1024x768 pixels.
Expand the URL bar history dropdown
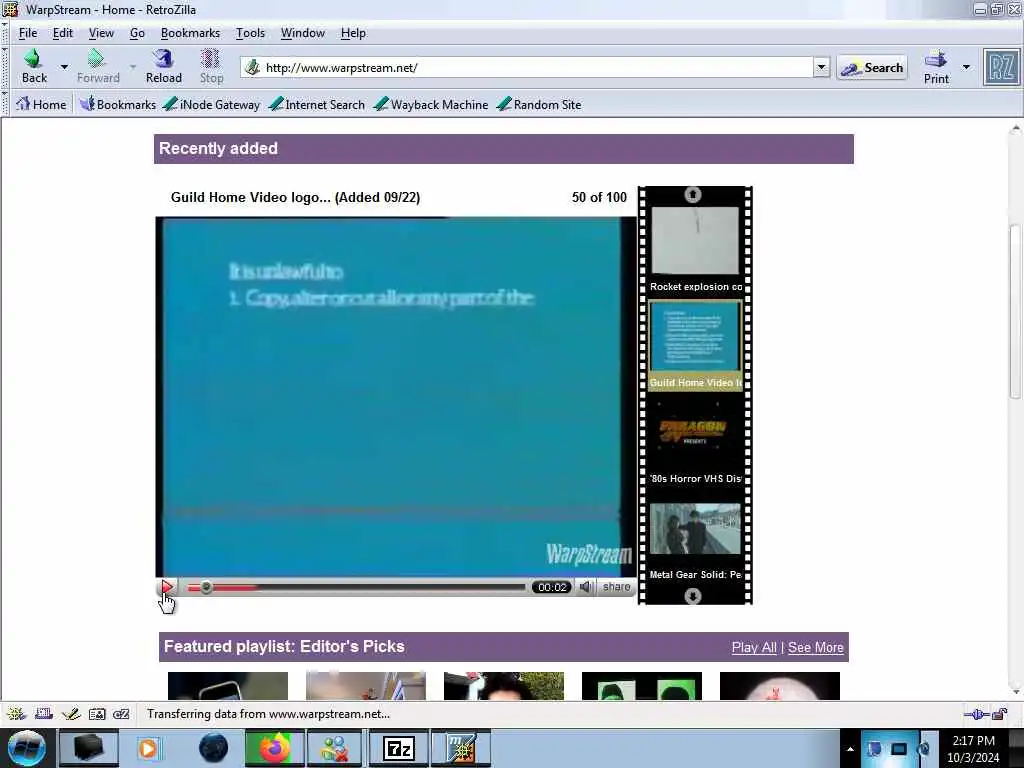click(x=821, y=67)
